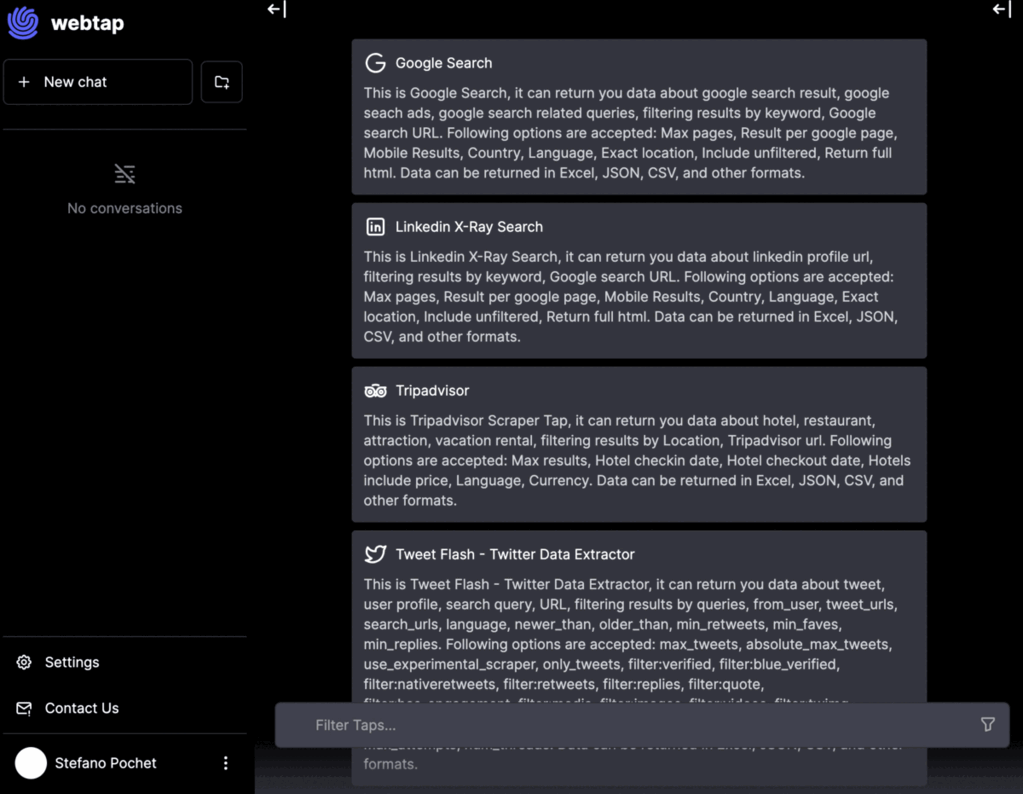The width and height of the screenshot is (1023, 794).
Task: Open the filter funnel options
Action: [x=987, y=725]
